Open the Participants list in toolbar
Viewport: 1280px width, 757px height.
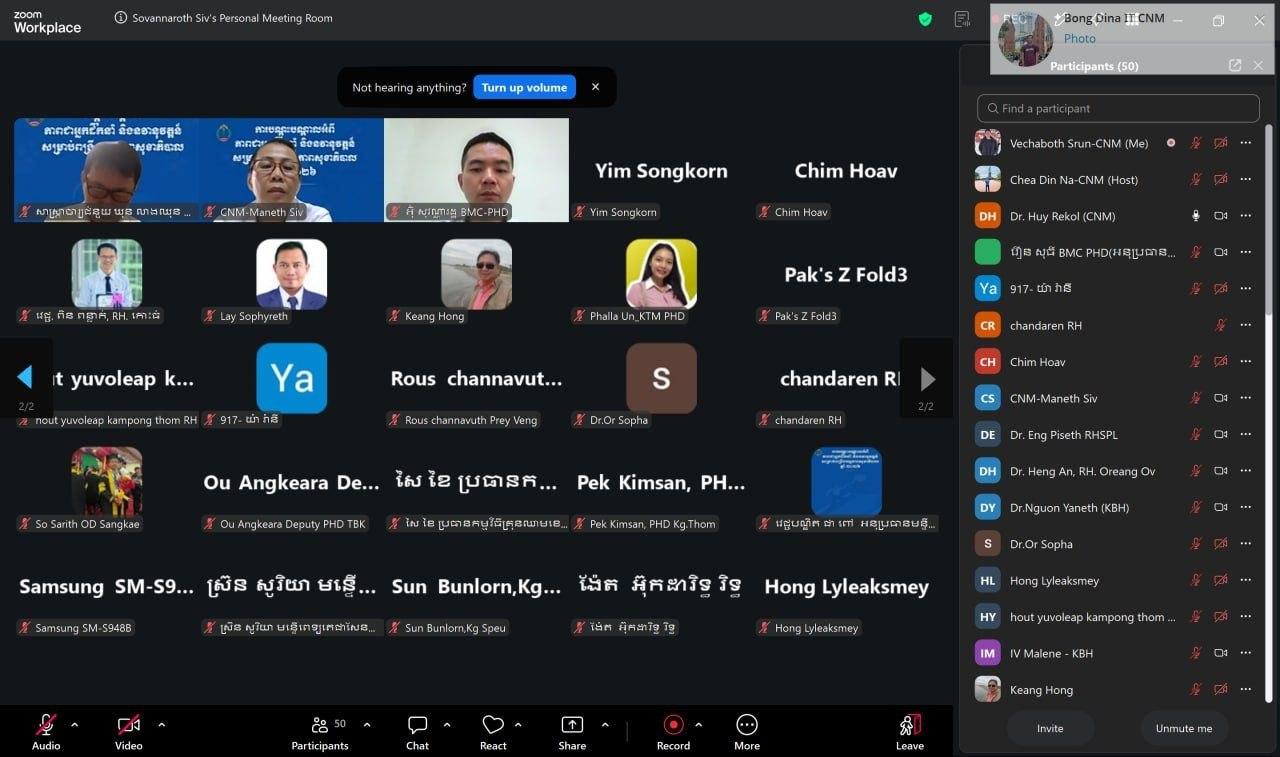click(x=320, y=732)
